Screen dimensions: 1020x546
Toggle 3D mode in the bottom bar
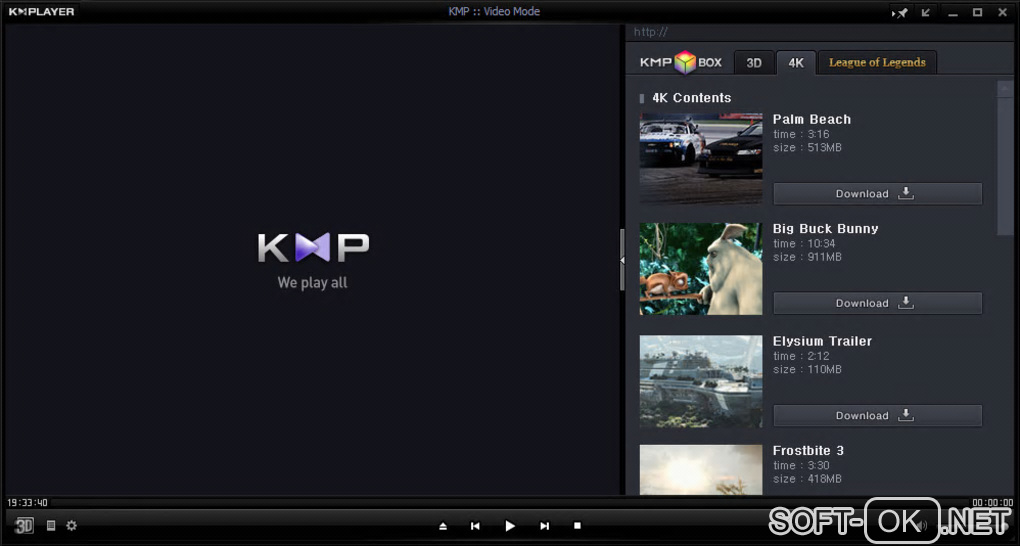[x=24, y=525]
